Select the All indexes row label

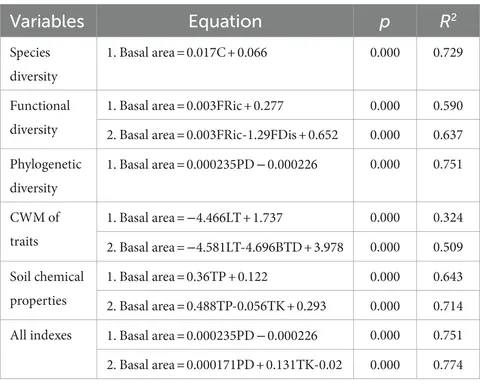point(41,335)
